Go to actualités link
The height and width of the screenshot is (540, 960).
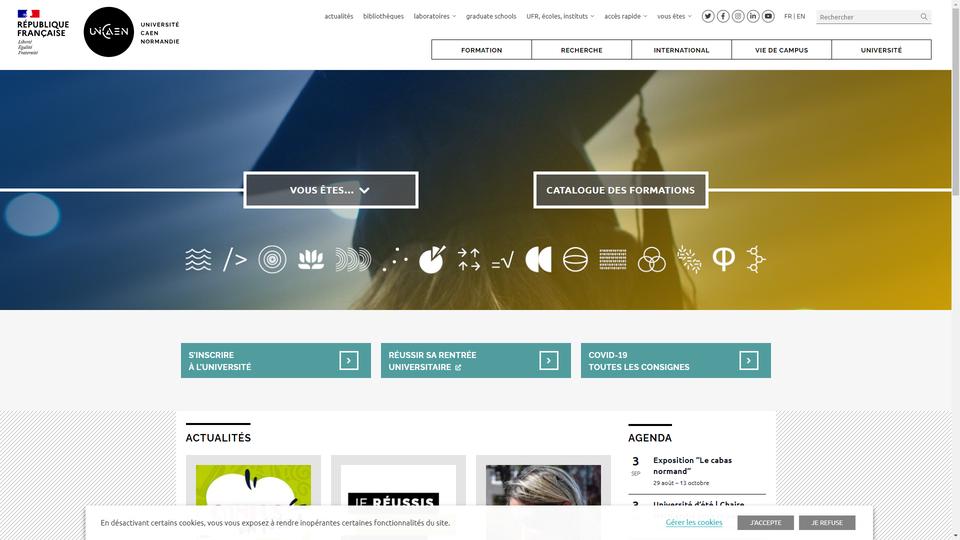click(339, 17)
